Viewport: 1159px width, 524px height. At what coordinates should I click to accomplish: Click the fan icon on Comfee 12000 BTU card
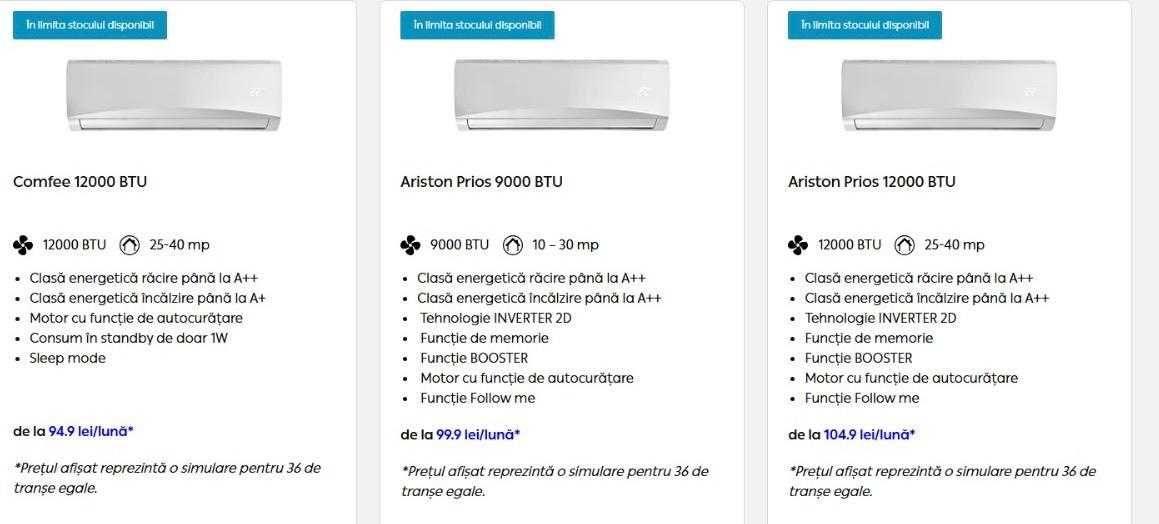23,245
